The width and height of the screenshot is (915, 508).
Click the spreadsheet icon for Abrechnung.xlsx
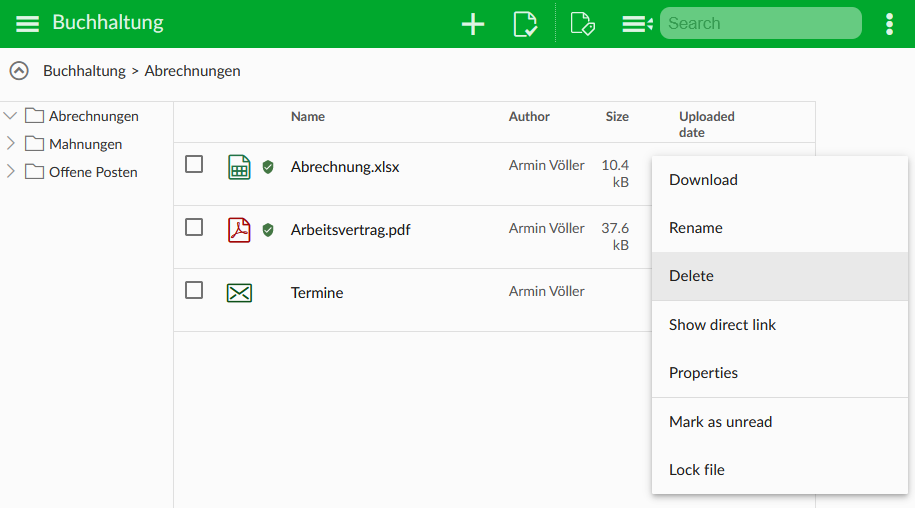239,167
